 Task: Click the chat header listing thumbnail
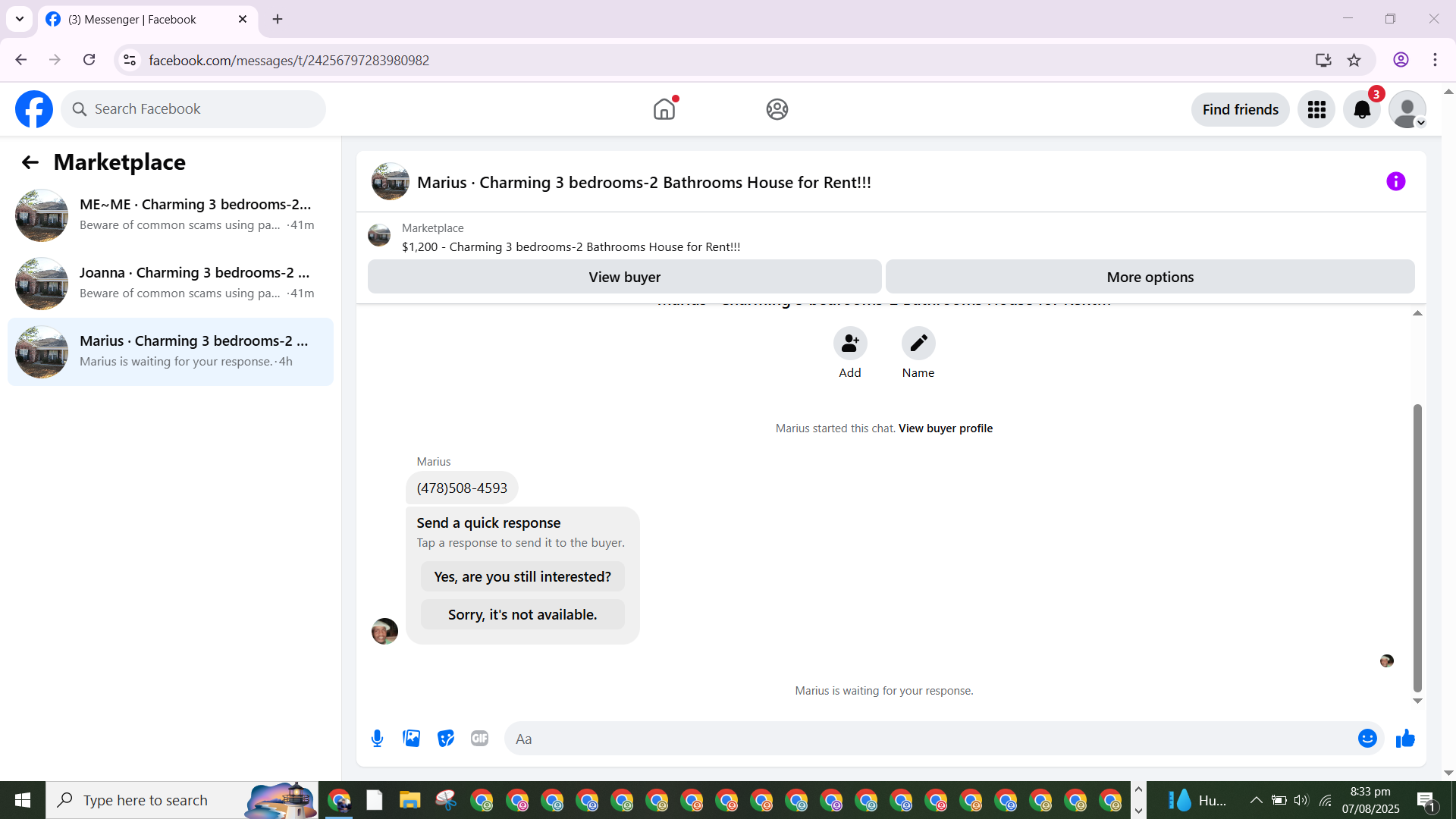(391, 182)
